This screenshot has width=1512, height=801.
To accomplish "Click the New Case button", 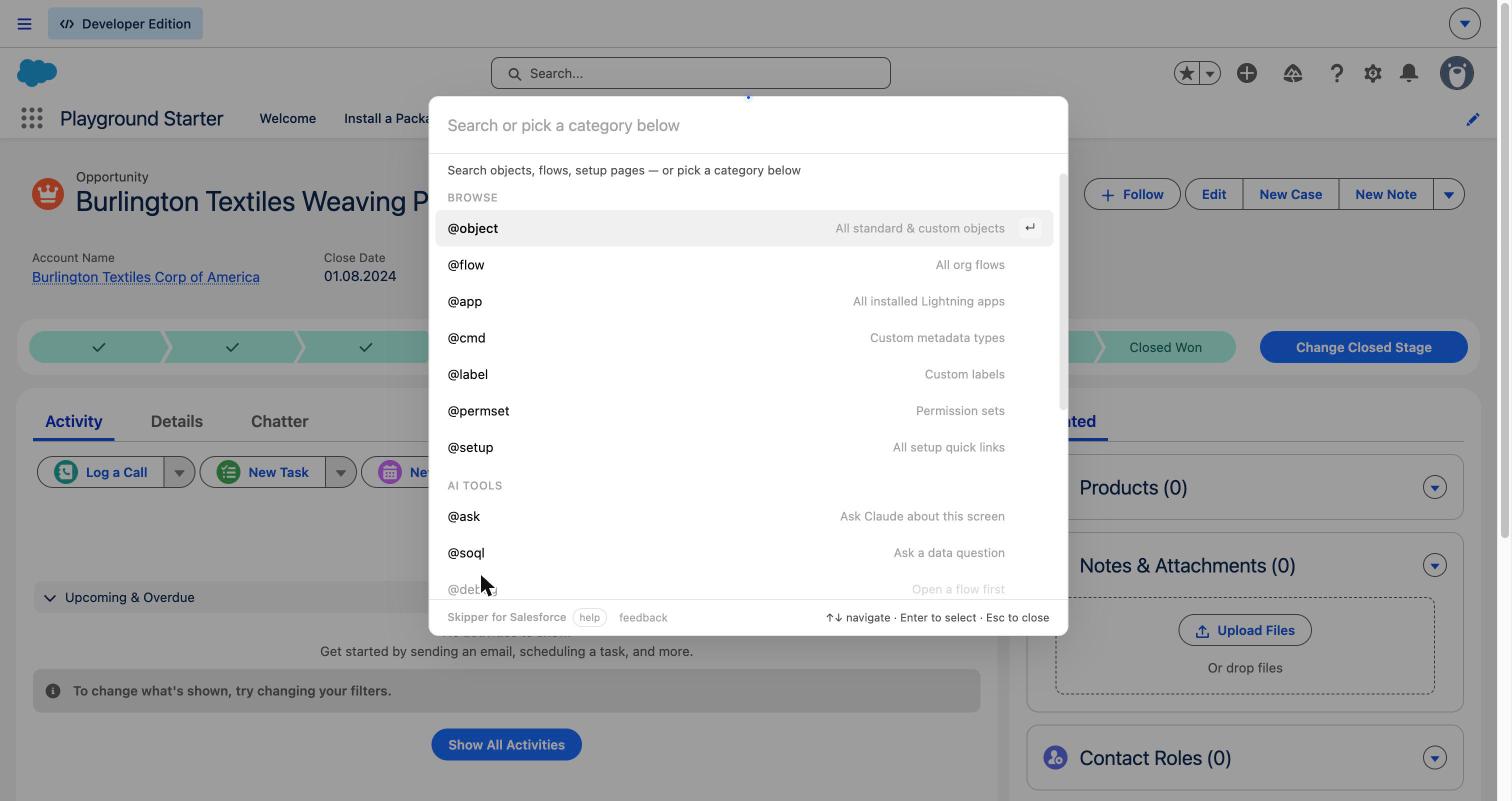I will point(1291,194).
